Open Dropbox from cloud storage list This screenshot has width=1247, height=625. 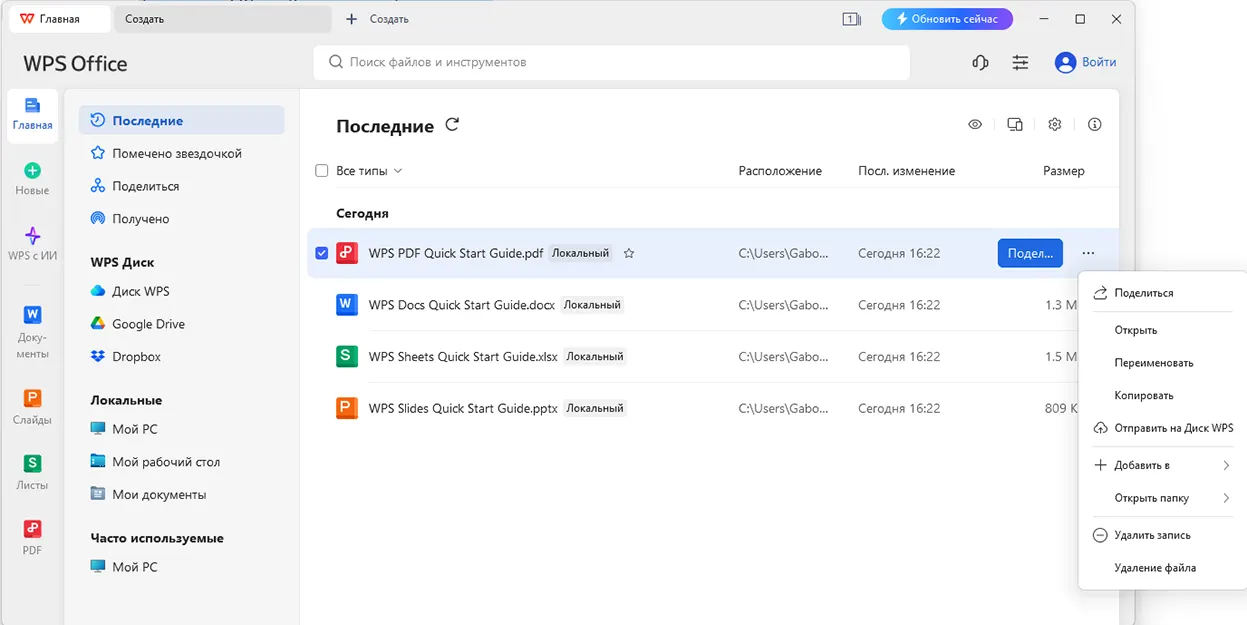click(136, 356)
